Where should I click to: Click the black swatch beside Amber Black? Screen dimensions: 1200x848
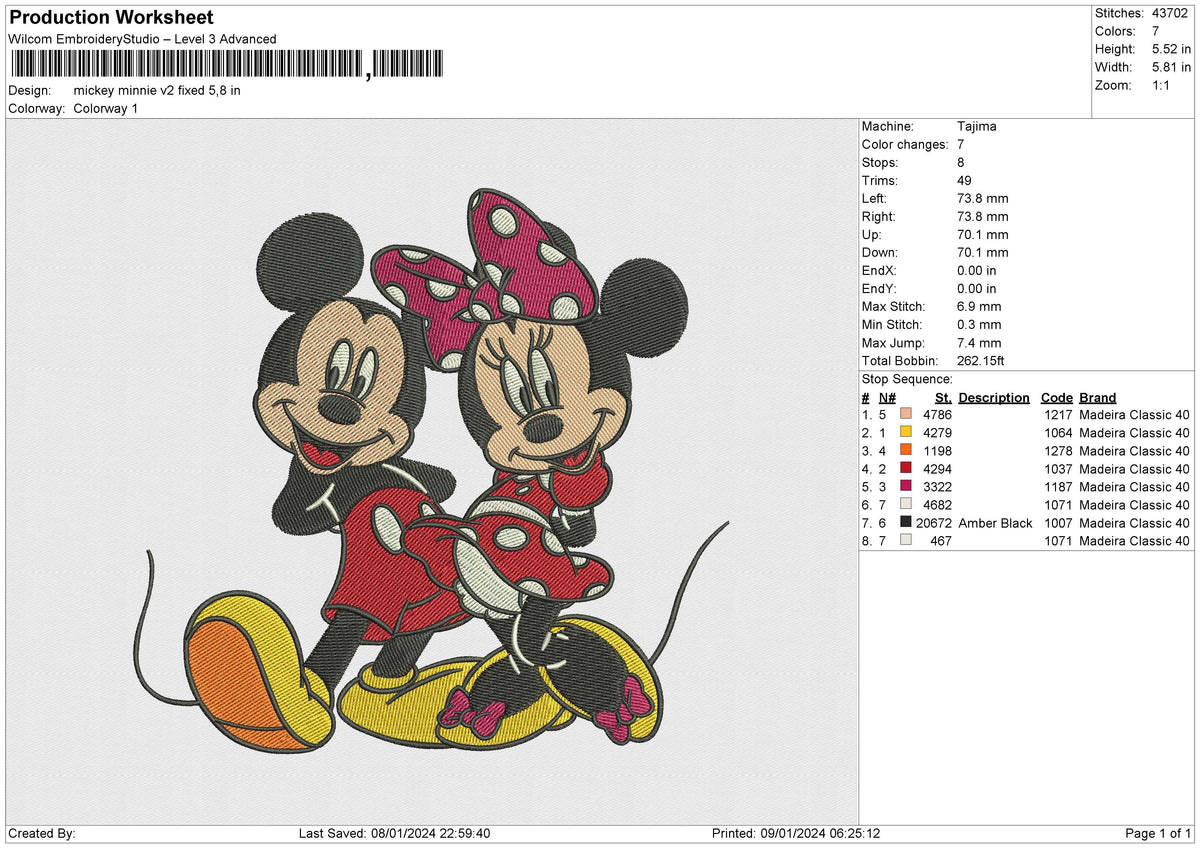(906, 523)
